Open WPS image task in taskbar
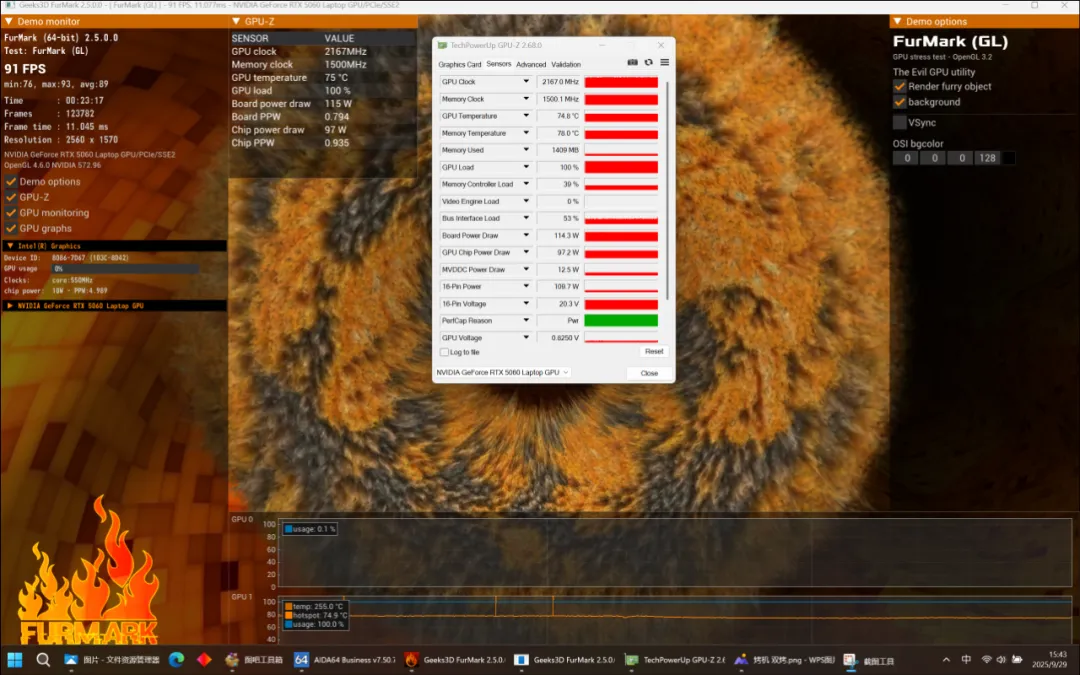Image resolution: width=1080 pixels, height=675 pixels. (x=784, y=659)
